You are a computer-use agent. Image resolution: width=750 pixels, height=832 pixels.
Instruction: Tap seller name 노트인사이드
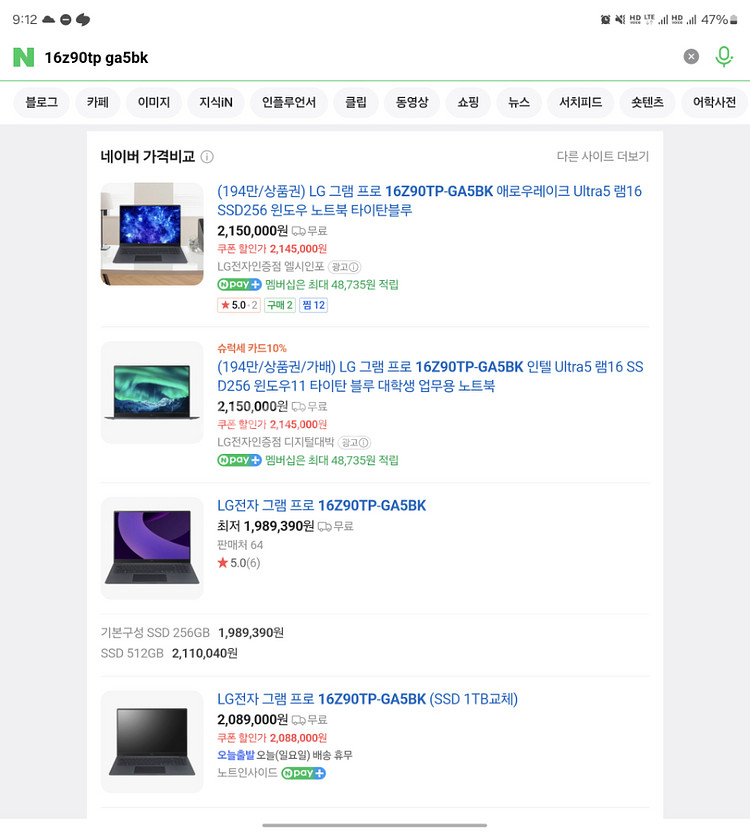click(247, 773)
